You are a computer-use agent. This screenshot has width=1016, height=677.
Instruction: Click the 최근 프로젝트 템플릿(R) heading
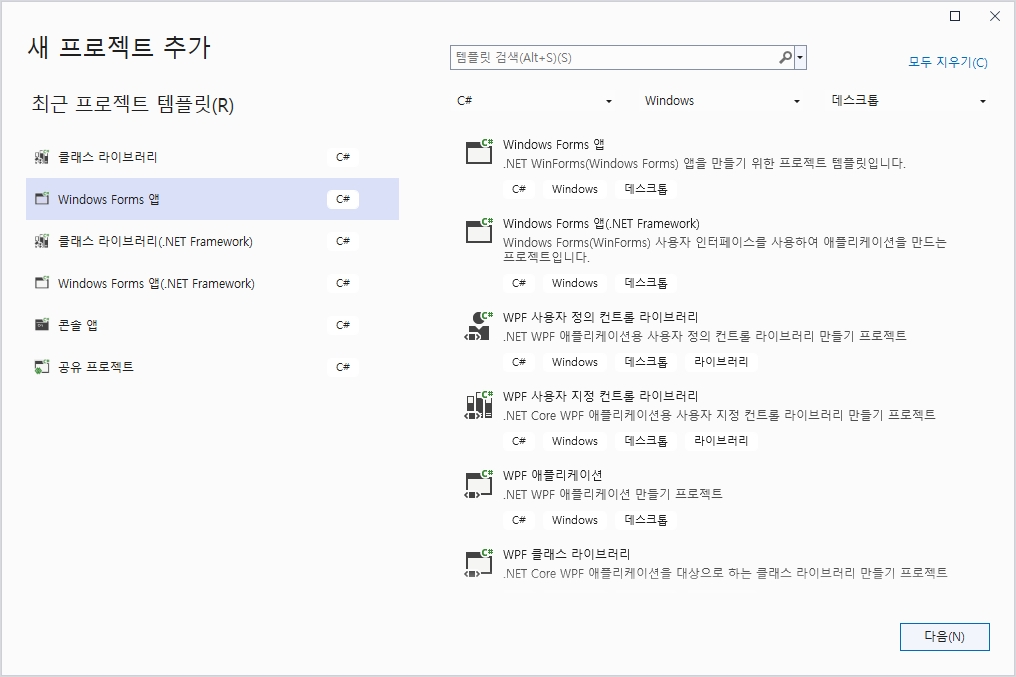tap(133, 104)
